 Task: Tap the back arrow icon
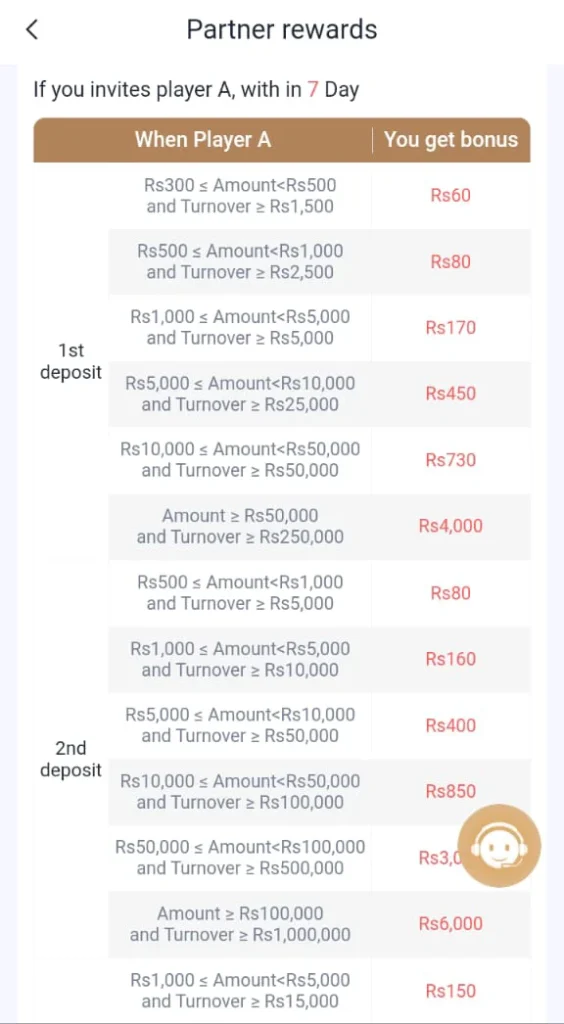pyautogui.click(x=32, y=29)
